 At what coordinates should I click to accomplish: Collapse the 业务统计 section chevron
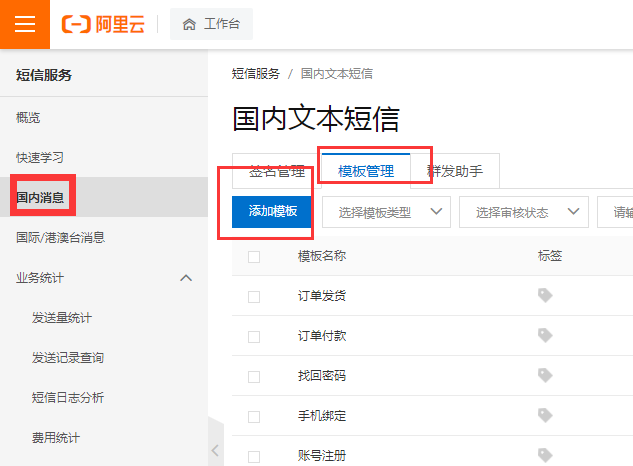[186, 278]
